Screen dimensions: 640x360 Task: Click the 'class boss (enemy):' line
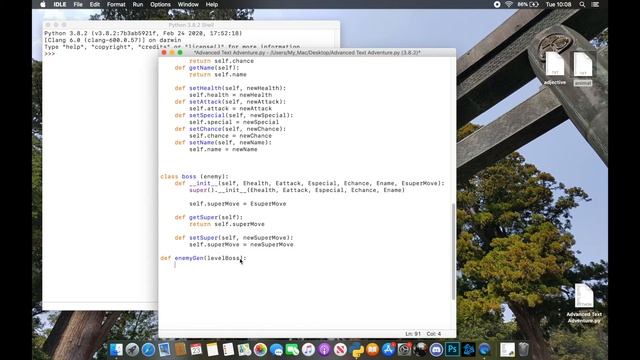(194, 176)
